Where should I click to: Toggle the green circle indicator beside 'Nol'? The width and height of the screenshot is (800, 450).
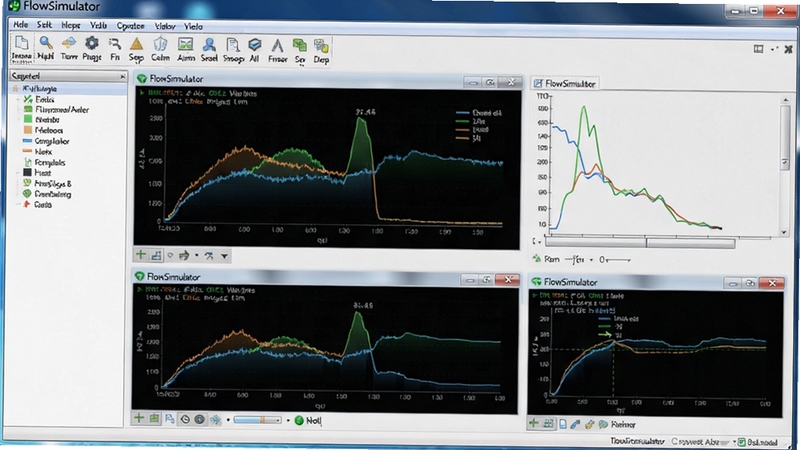[299, 420]
